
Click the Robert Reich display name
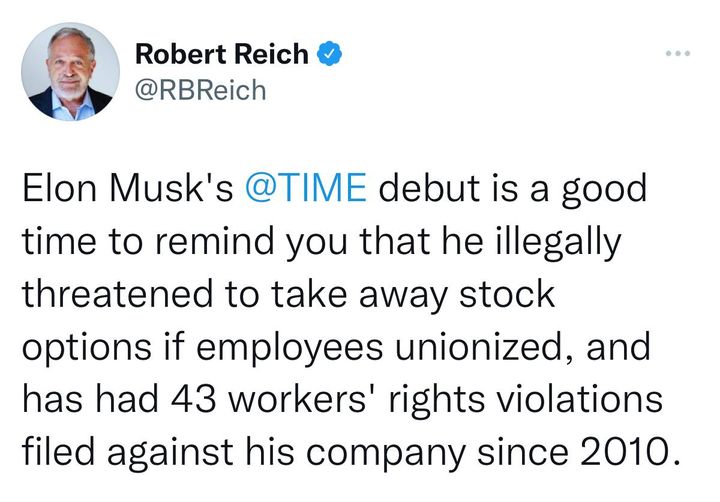[221, 55]
